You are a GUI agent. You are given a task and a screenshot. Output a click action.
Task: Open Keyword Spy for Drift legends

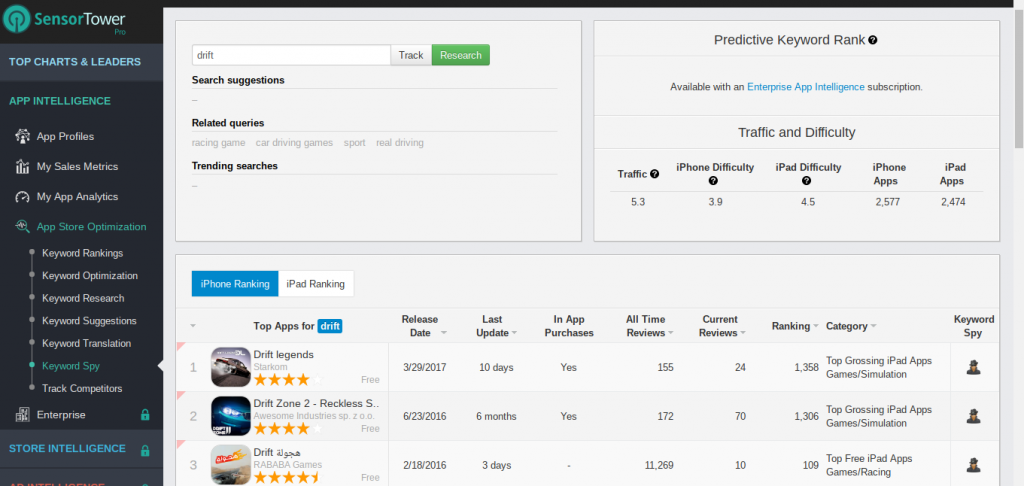[x=973, y=367]
